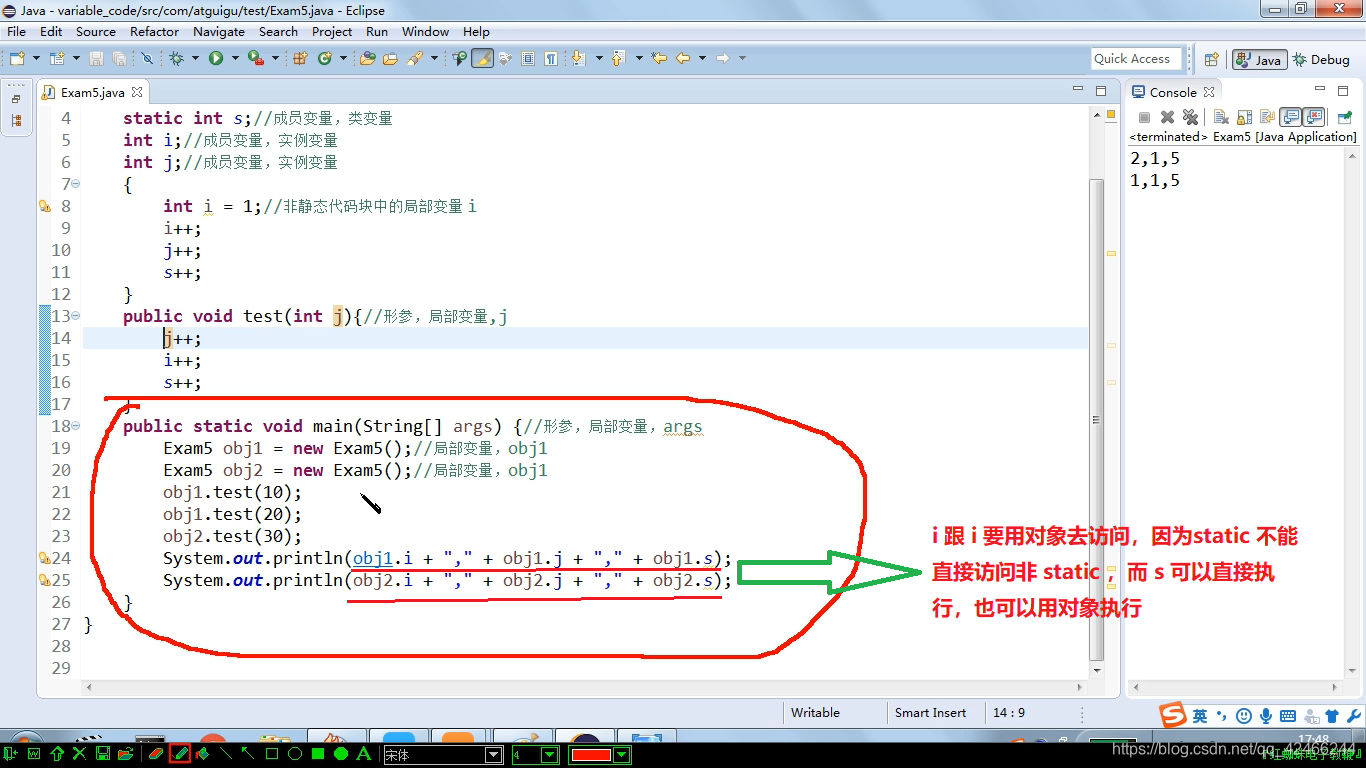Click the Run Last Tool icon
This screenshot has height=768, width=1366.
[x=255, y=59]
